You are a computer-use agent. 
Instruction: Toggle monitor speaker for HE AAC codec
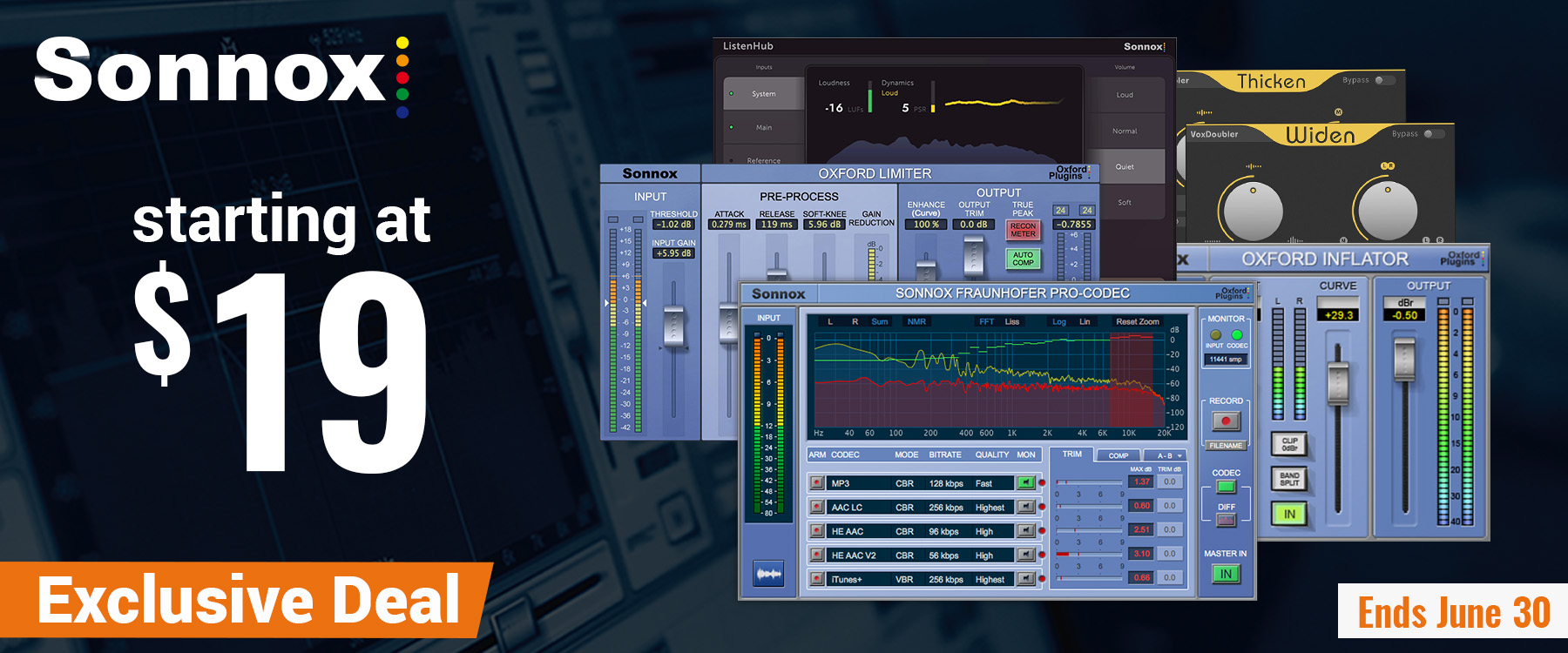(x=1026, y=530)
